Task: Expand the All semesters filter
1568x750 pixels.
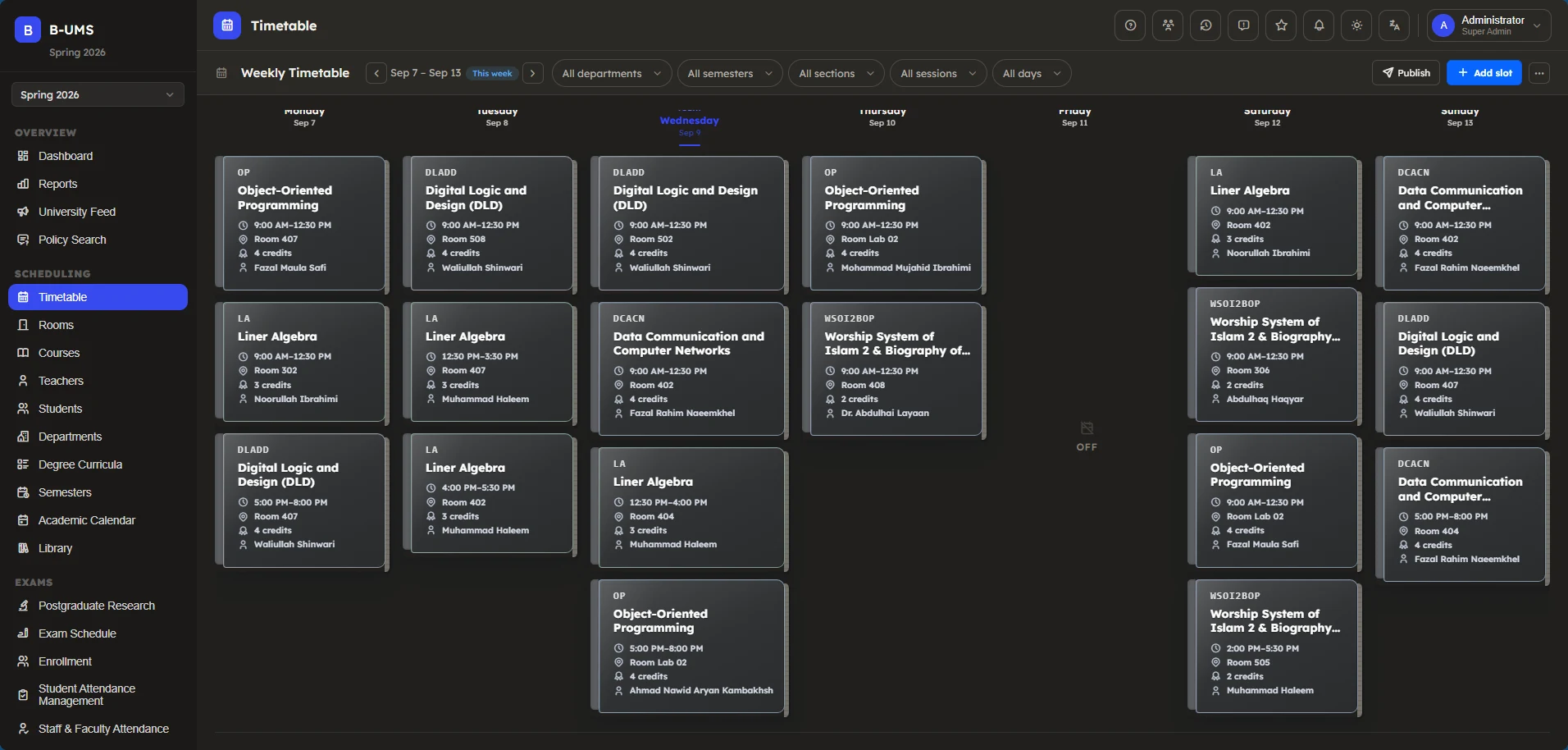Action: coord(730,73)
